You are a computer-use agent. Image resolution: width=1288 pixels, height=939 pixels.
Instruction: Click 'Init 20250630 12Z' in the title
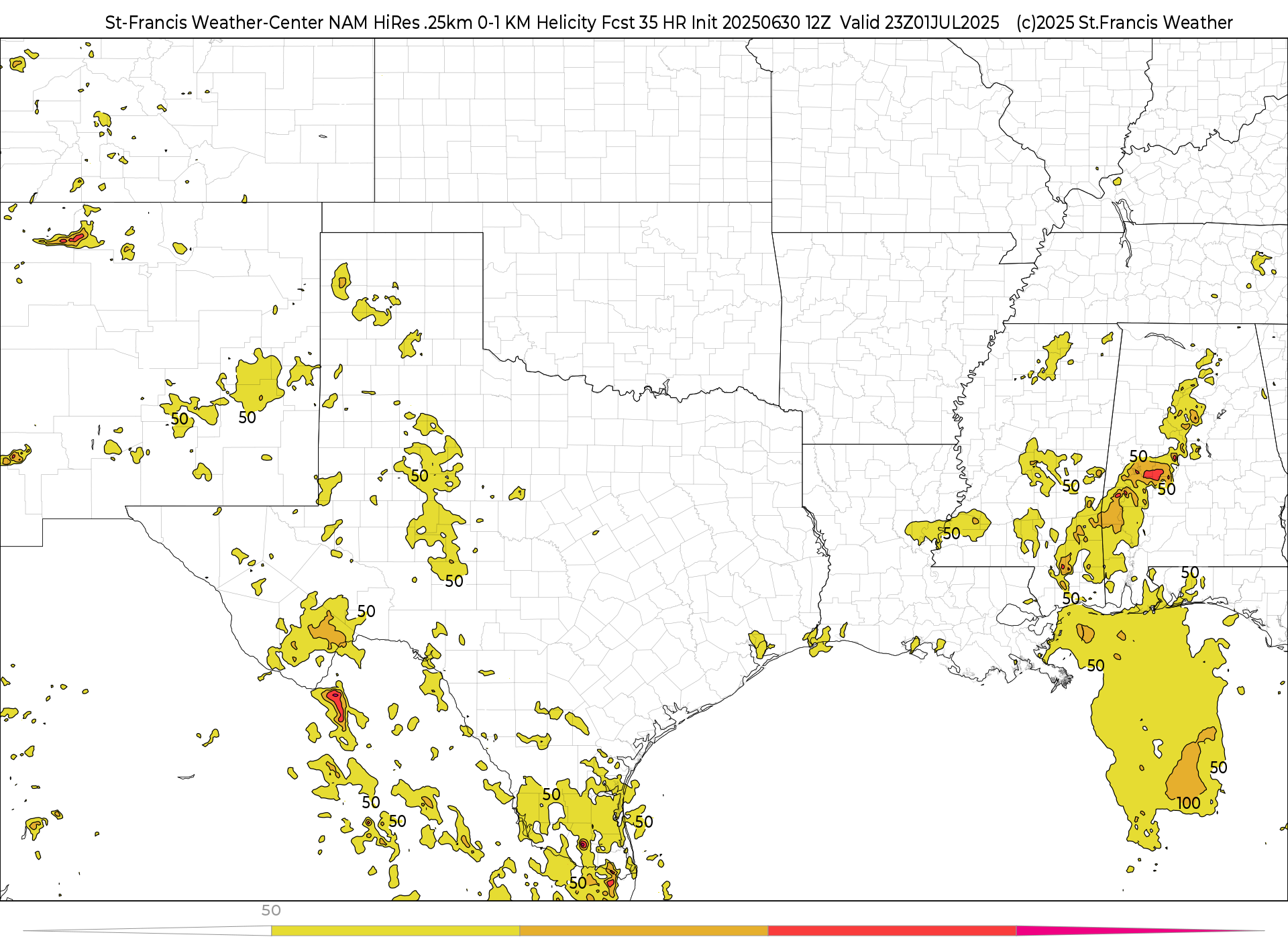(761, 23)
